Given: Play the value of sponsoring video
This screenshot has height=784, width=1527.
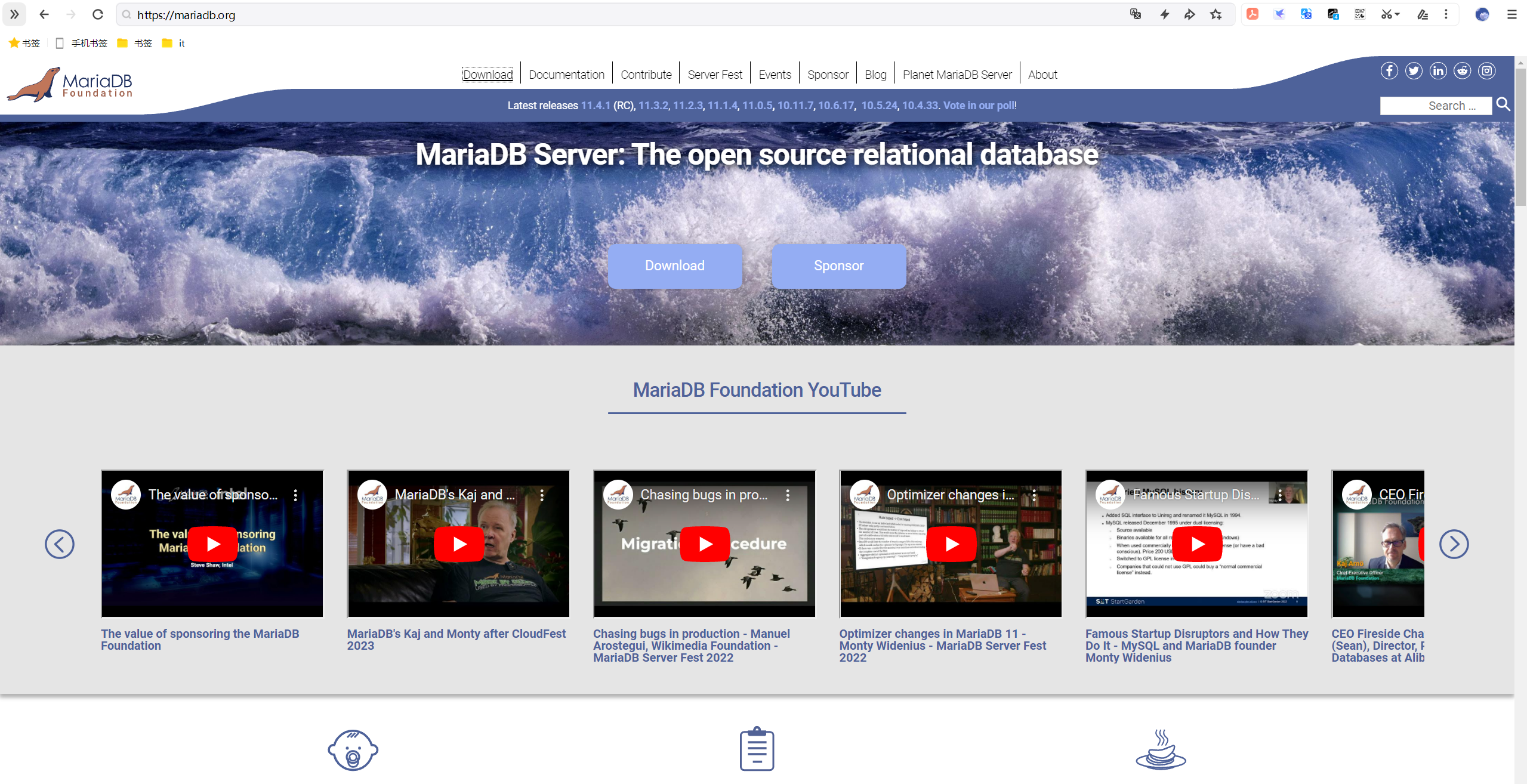Looking at the screenshot, I should coord(213,544).
